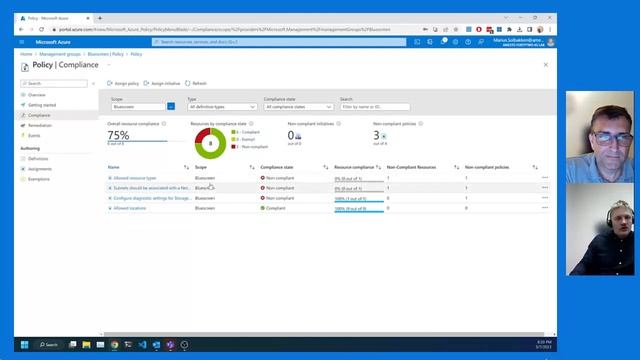The width and height of the screenshot is (640, 360).
Task: Open Visual Studio Code from taskbar
Action: coord(142,344)
